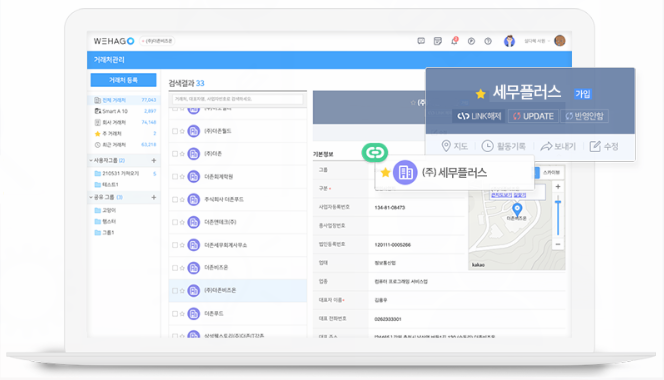Image resolution: width=664 pixels, height=380 pixels.
Task: Tick checkbox for 더존세무회계사무소
Action: (174, 245)
